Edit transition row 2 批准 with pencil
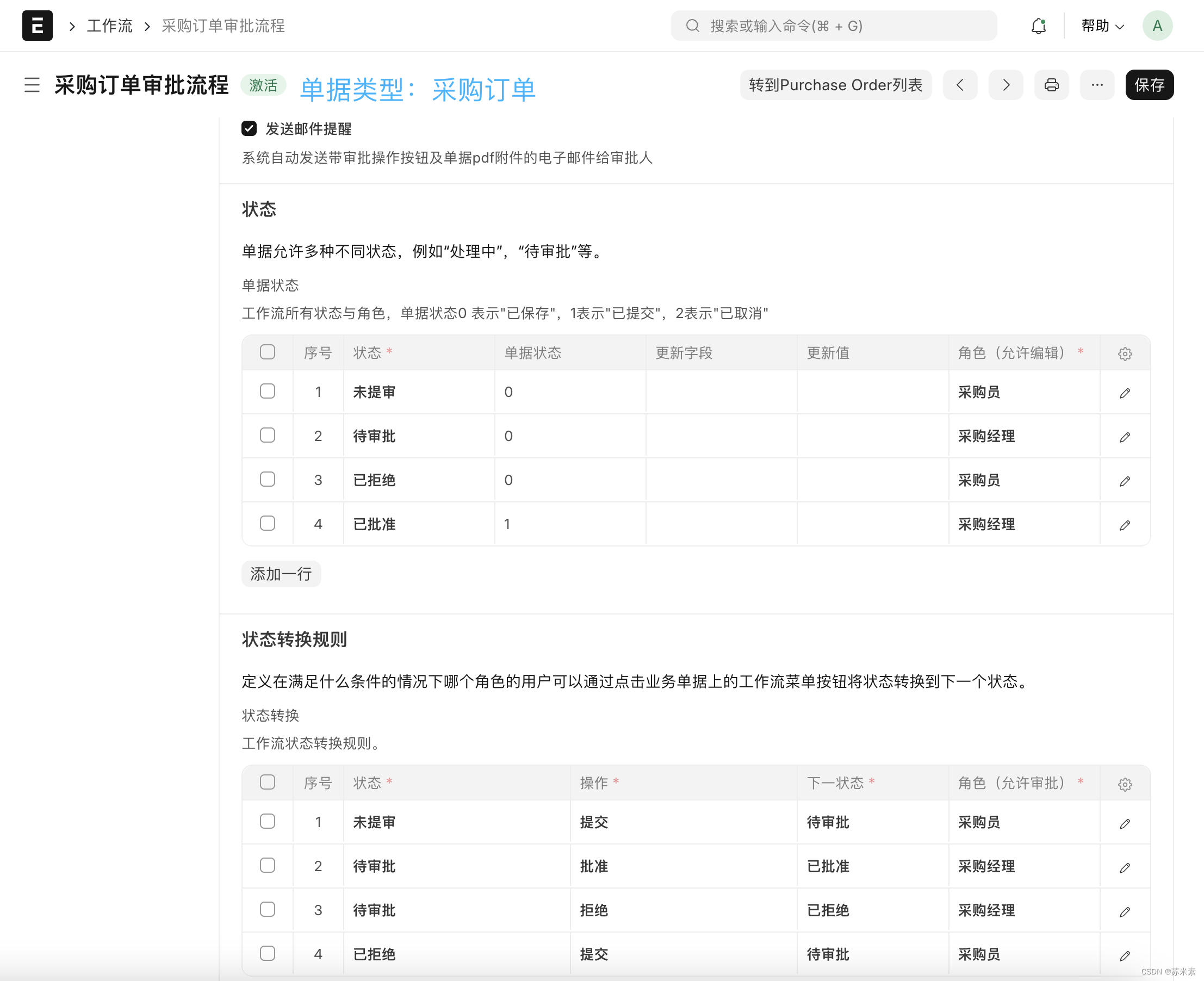 pos(1125,867)
